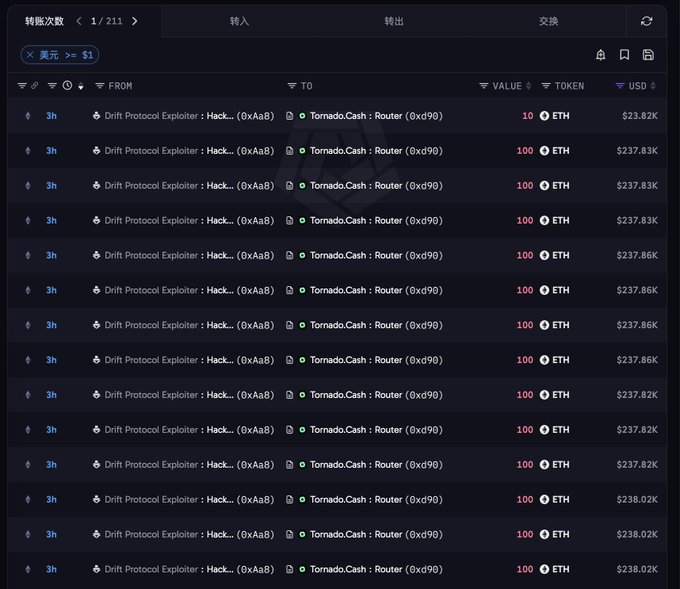Save the filter with the floppy disk icon
680x589 pixels.
coord(648,55)
